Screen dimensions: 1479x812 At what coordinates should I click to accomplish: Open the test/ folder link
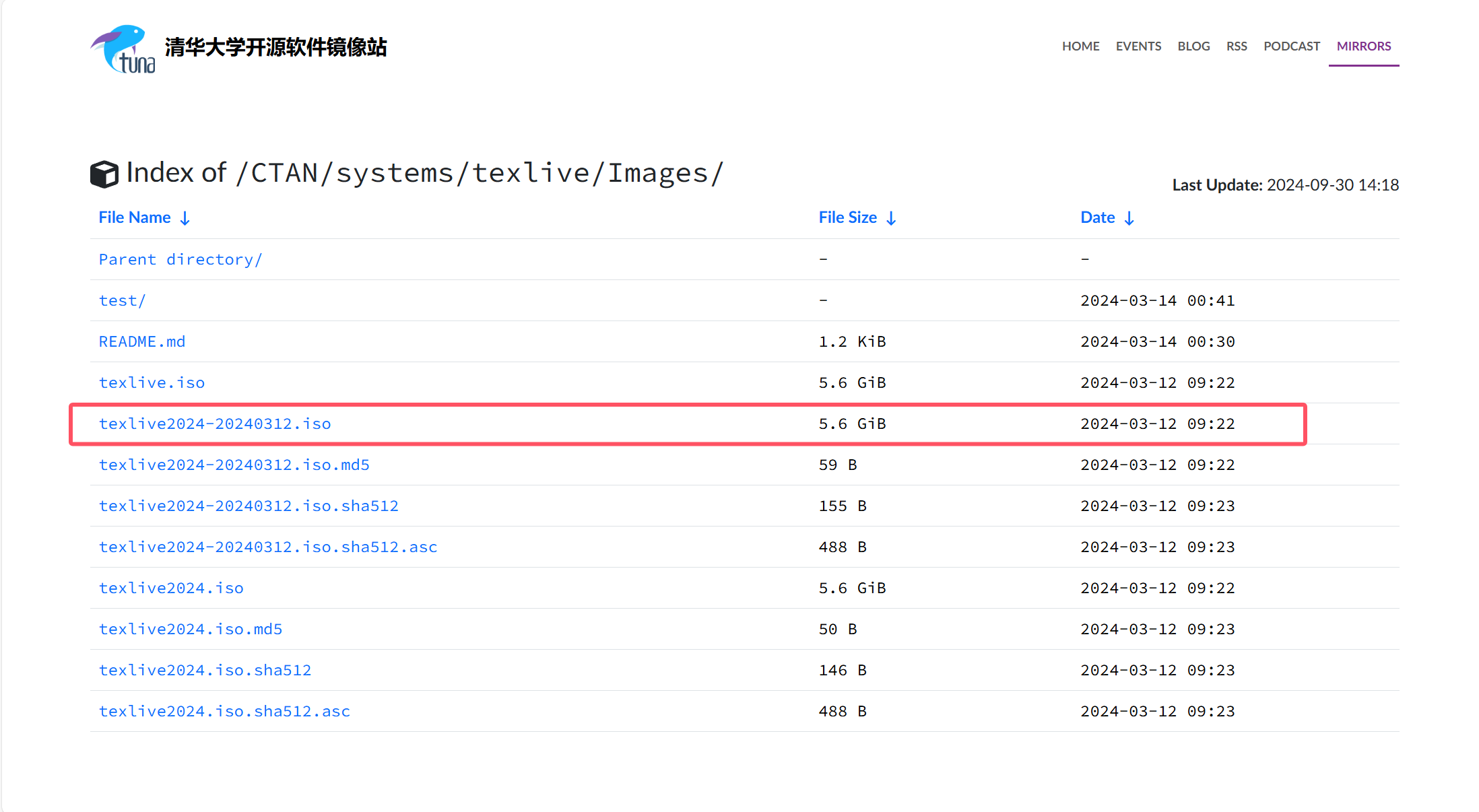click(x=122, y=300)
